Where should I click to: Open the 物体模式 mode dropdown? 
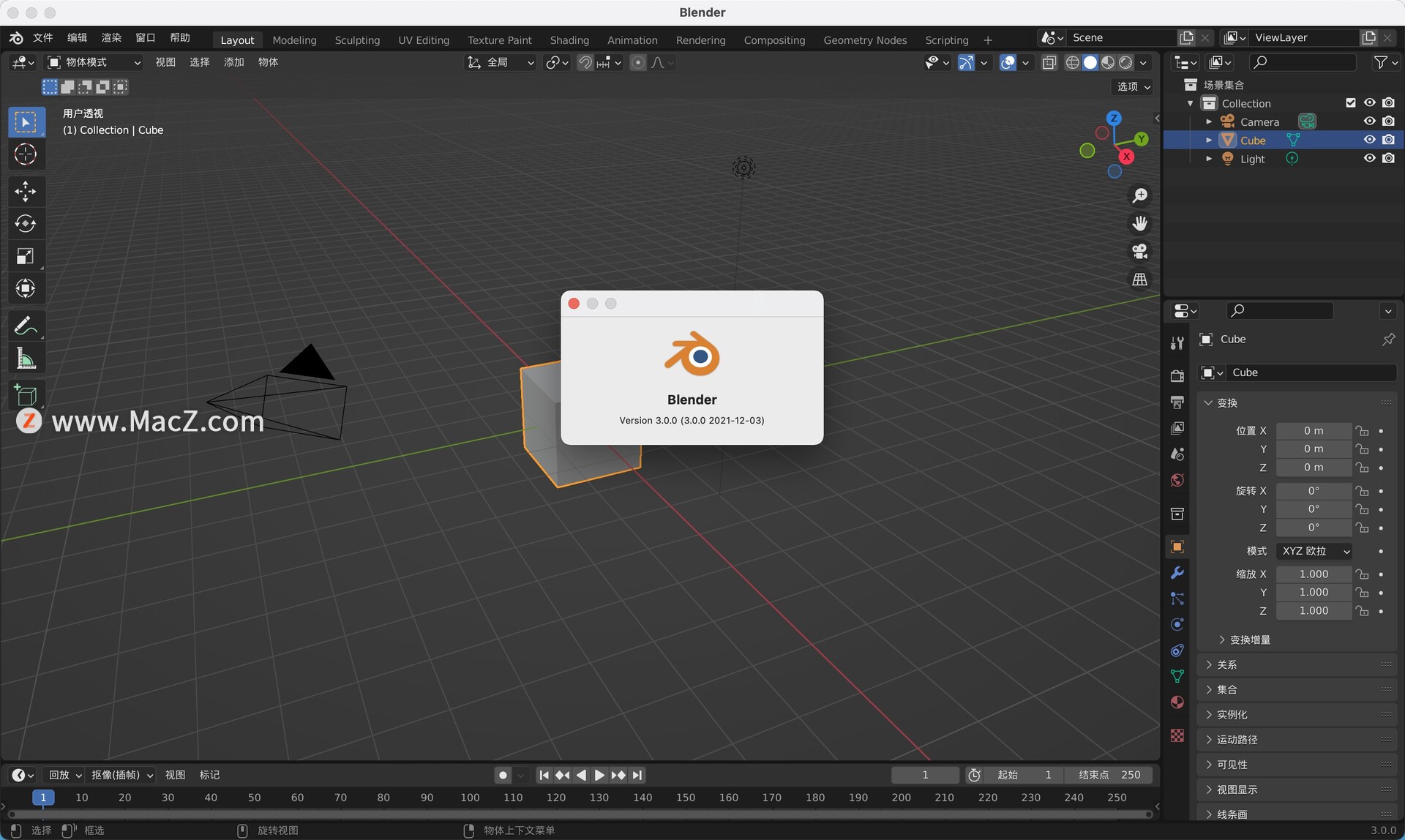click(x=94, y=63)
